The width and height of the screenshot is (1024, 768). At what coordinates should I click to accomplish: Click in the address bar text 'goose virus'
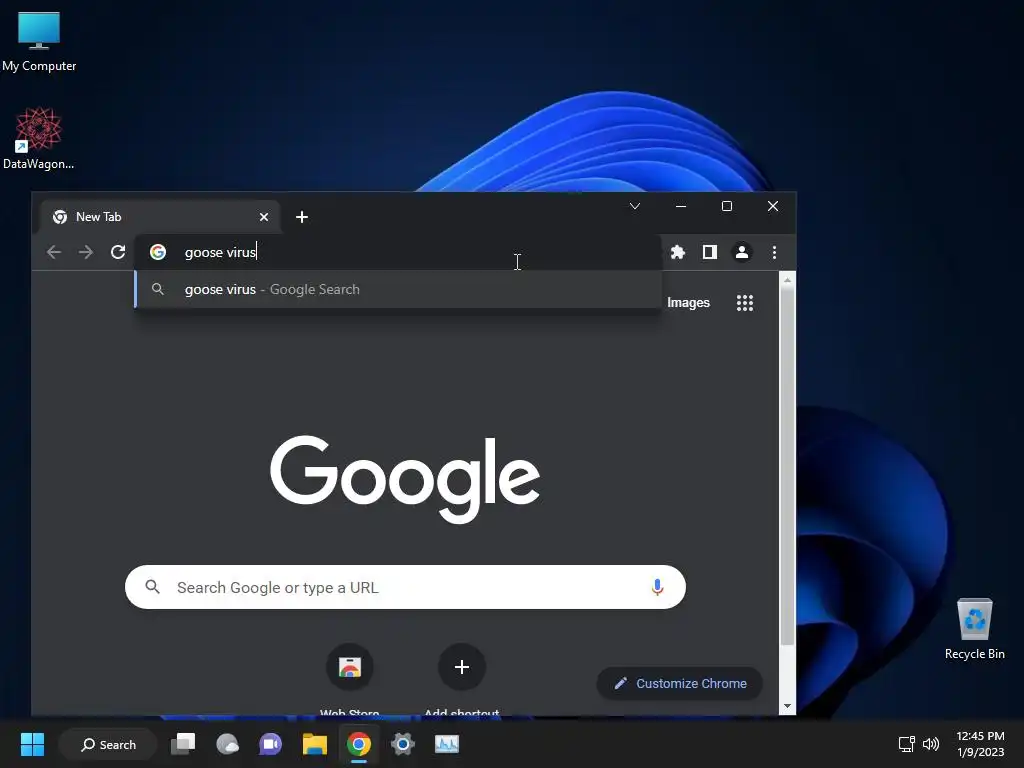(x=220, y=252)
